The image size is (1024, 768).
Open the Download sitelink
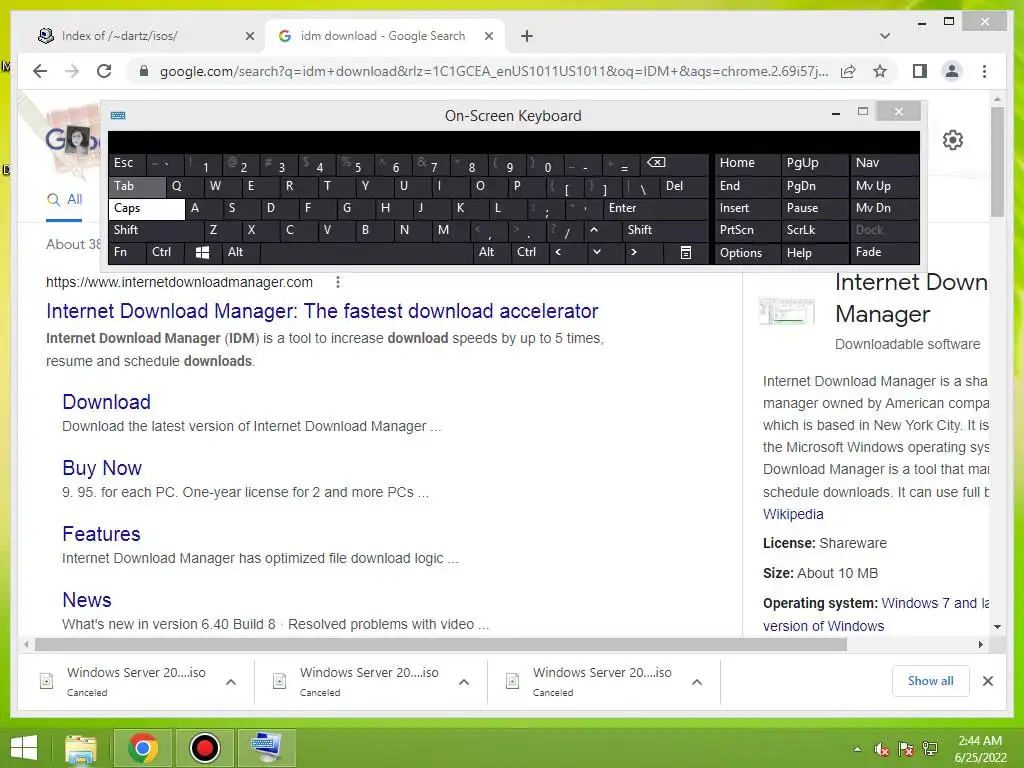106,402
